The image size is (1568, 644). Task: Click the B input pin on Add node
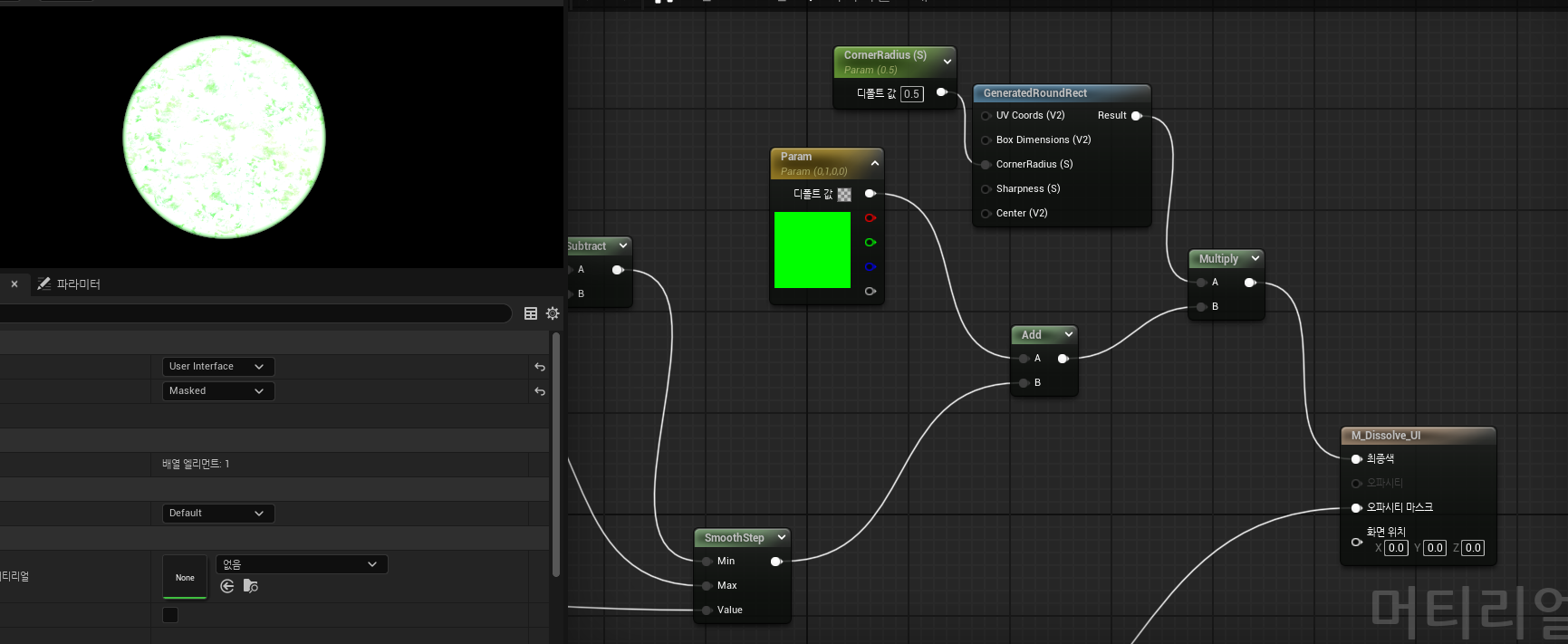(x=1024, y=383)
